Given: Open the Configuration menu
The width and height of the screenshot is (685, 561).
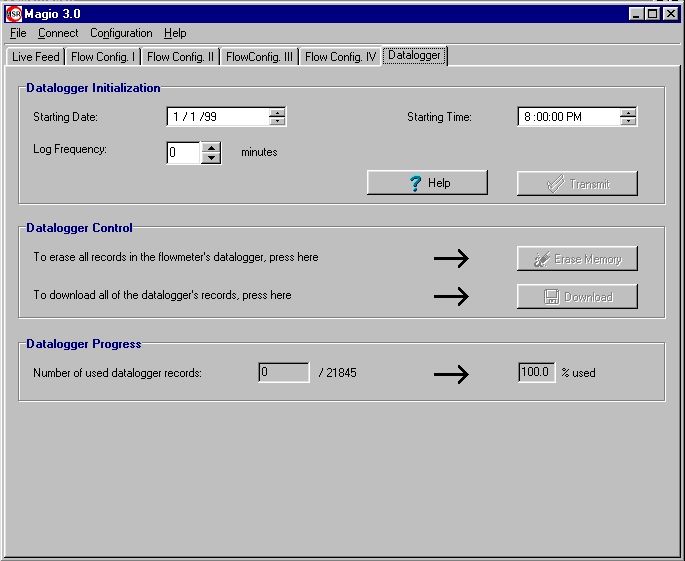Looking at the screenshot, I should pos(121,33).
